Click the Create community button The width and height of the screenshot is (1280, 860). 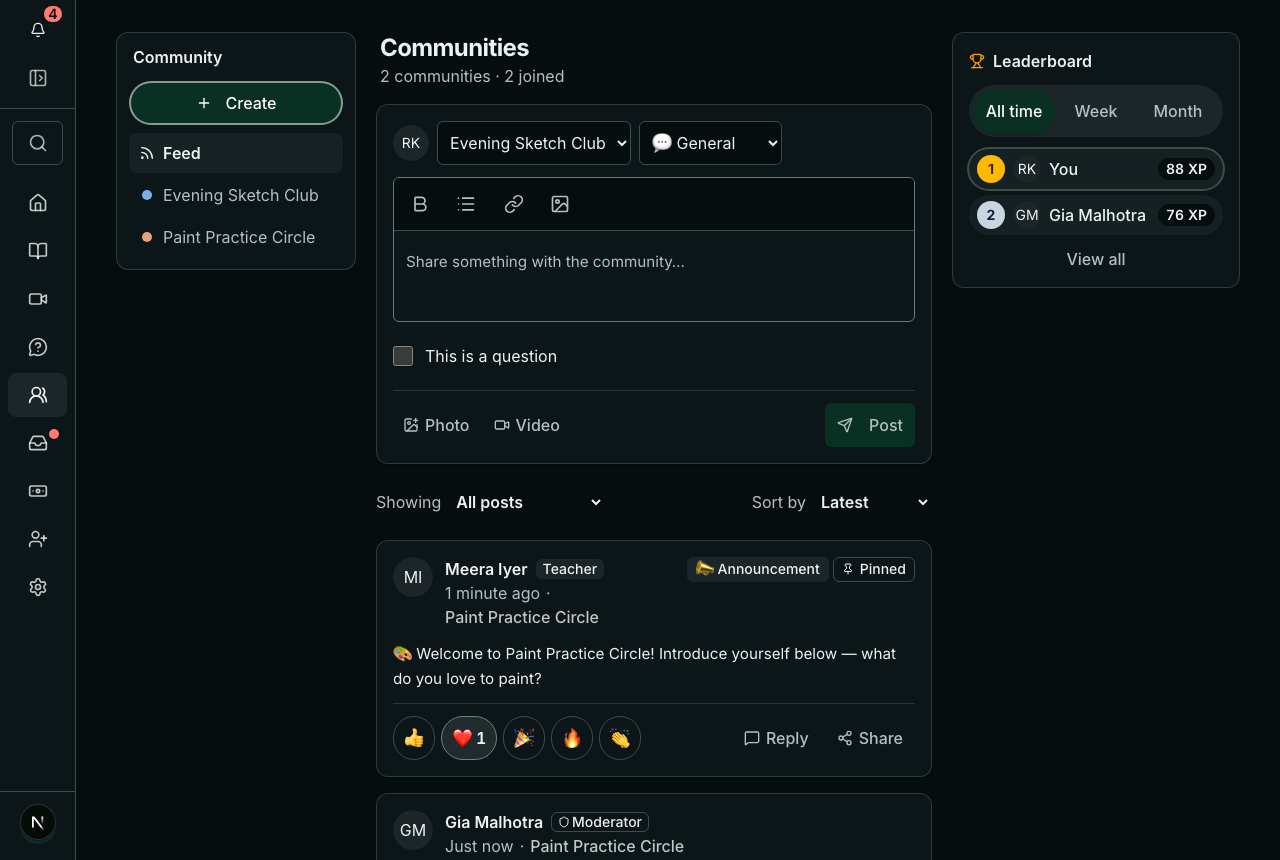(x=236, y=103)
